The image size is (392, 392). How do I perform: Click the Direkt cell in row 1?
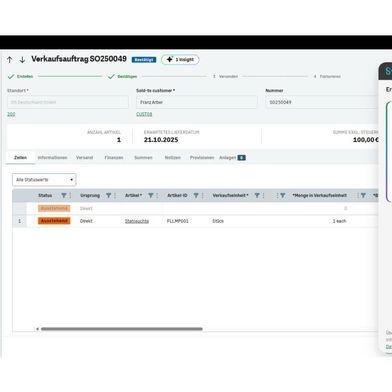86,221
